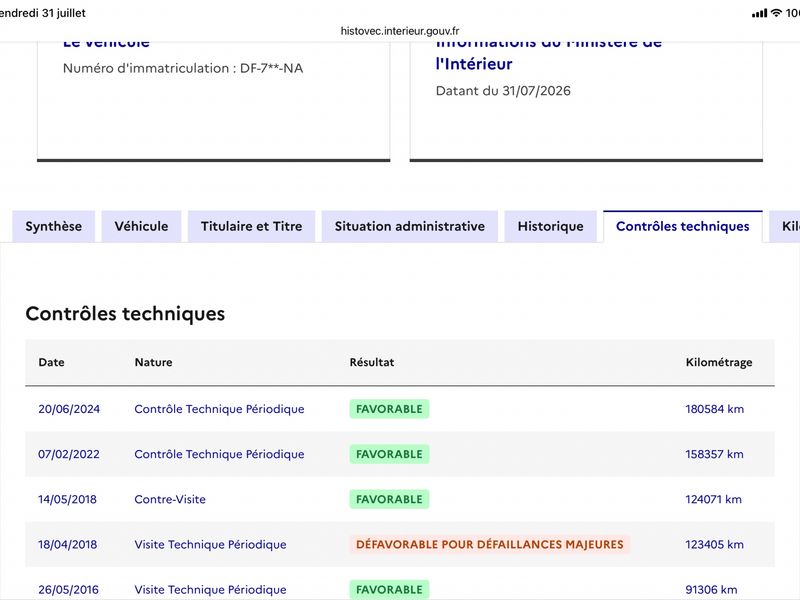Click the 124071 km mileage value

pyautogui.click(x=713, y=499)
